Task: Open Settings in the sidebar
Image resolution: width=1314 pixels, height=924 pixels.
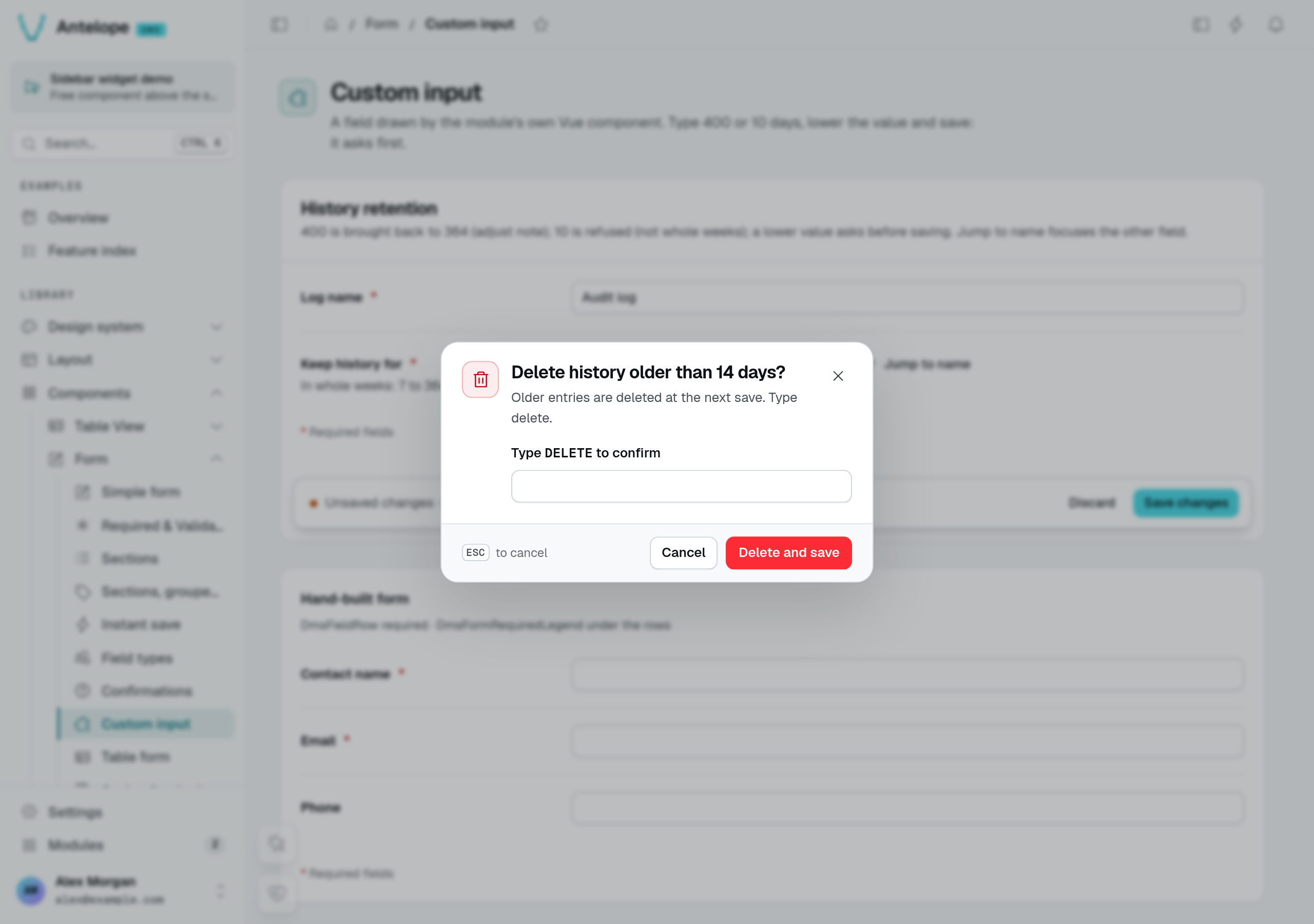Action: (x=123, y=813)
